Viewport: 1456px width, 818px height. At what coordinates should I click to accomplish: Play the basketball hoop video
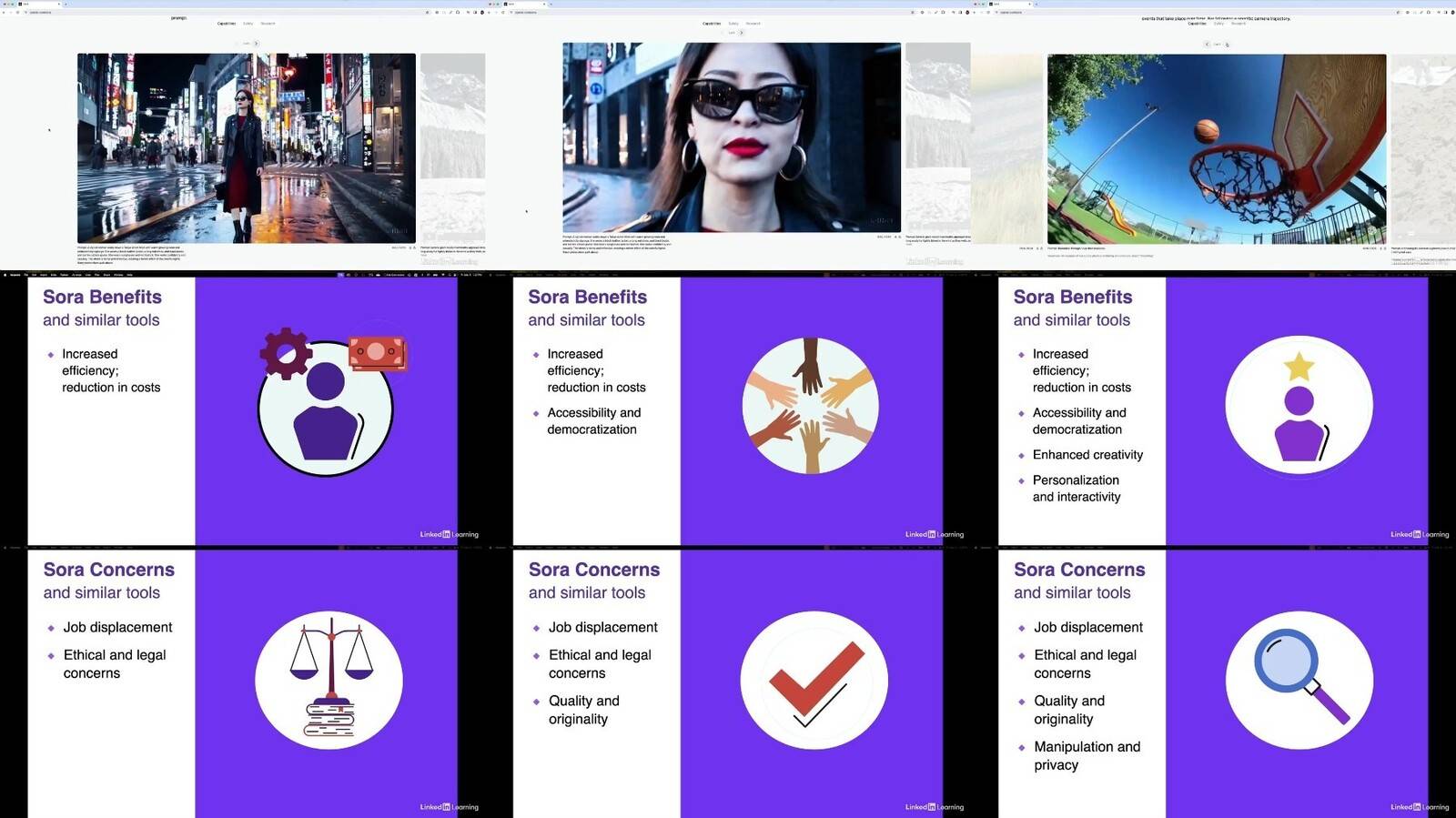pos(1217,148)
